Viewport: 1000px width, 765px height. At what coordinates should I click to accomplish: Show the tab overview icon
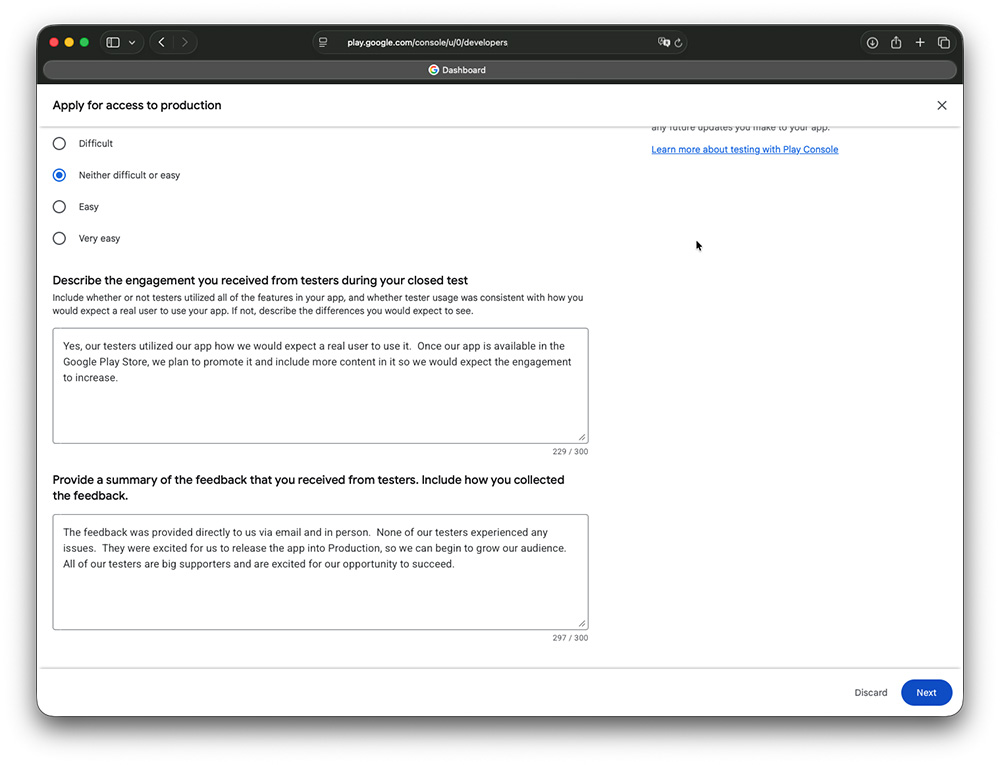944,43
